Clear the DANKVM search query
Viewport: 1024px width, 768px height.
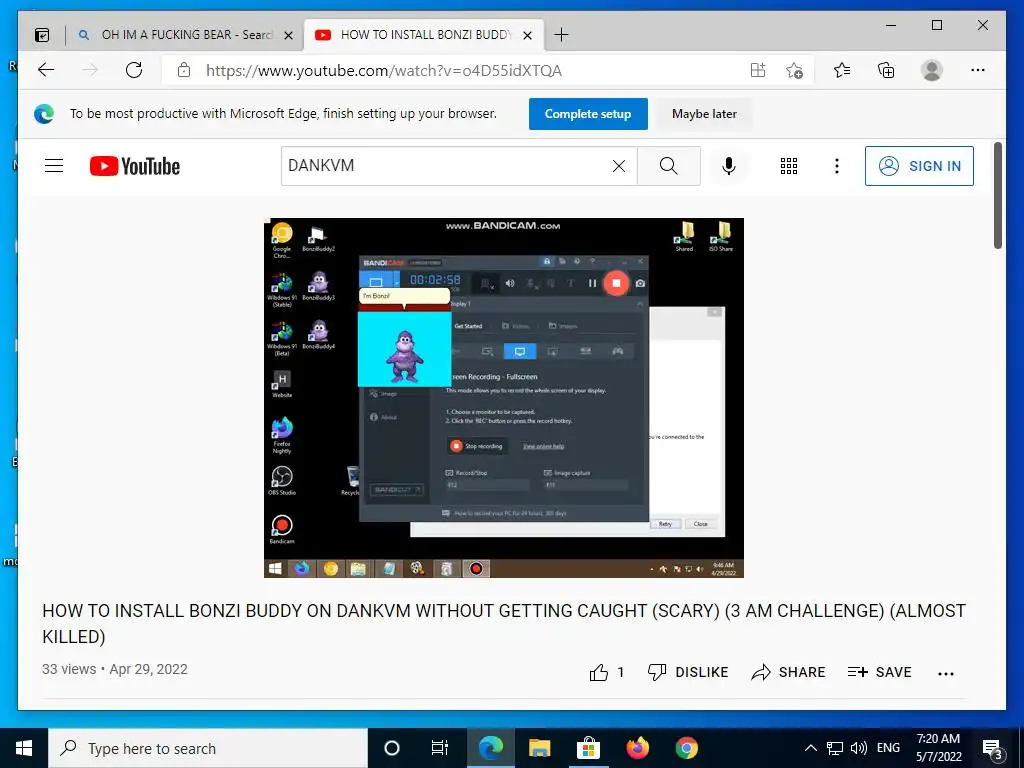618,167
